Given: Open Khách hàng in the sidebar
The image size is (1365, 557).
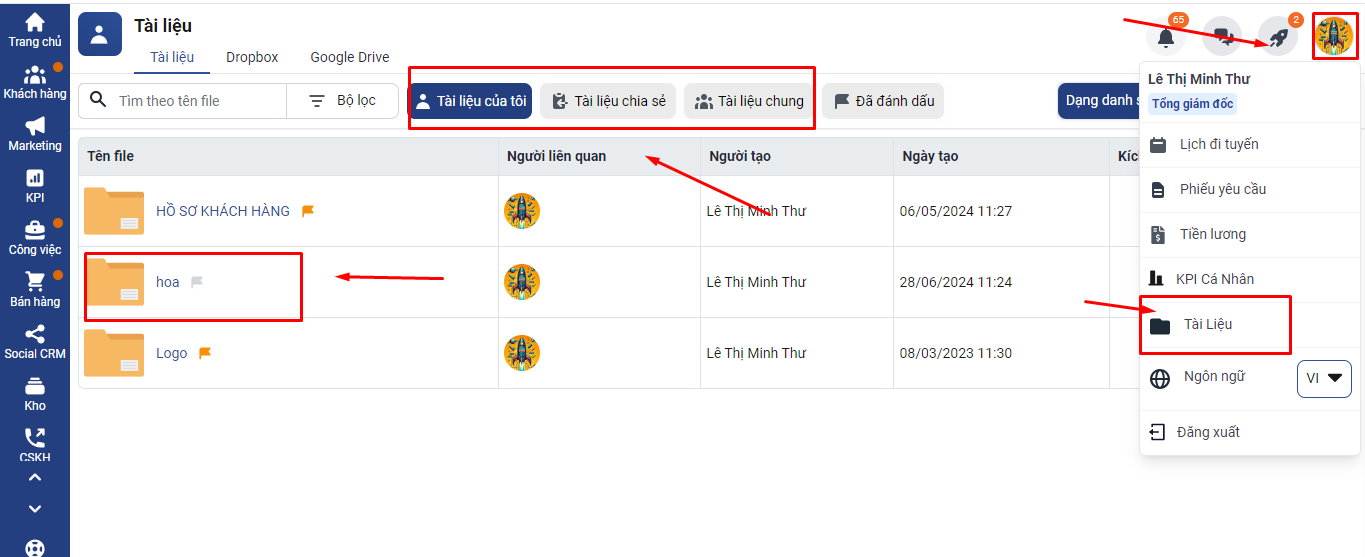Looking at the screenshot, I should coord(35,82).
